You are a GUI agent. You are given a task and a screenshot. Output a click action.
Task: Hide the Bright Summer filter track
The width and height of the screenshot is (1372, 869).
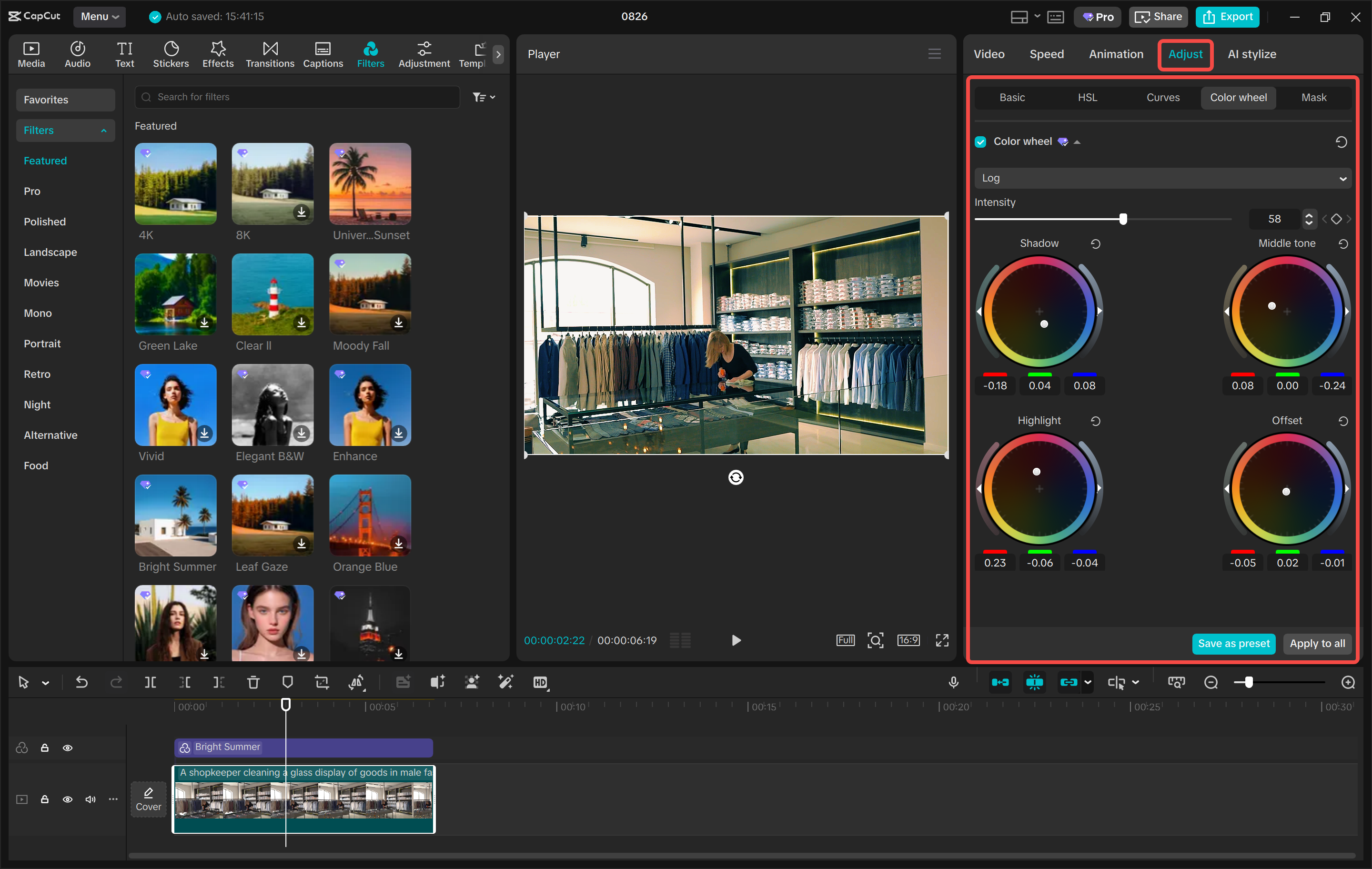(x=68, y=748)
